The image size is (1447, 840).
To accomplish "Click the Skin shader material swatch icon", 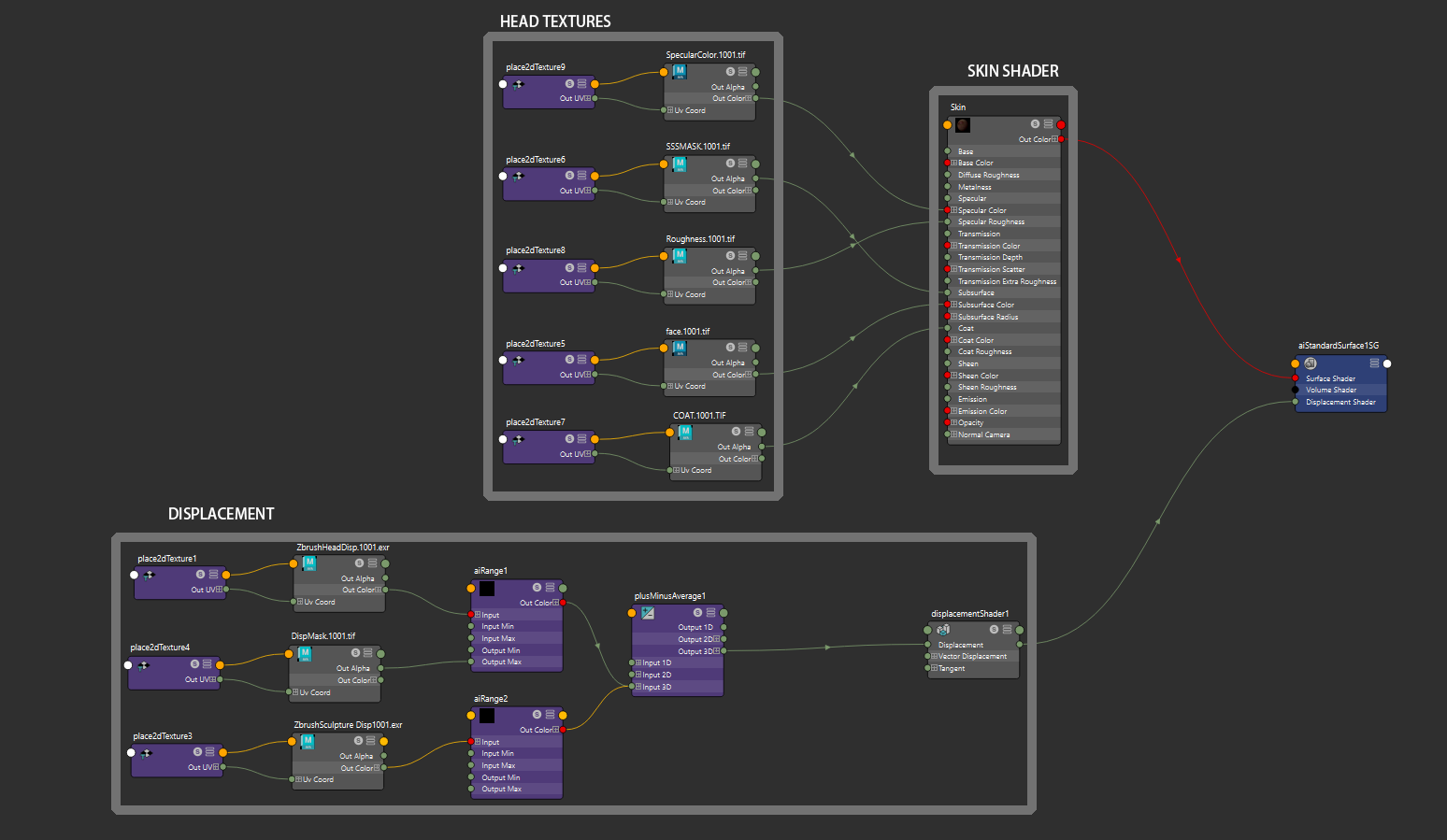I will (x=962, y=124).
